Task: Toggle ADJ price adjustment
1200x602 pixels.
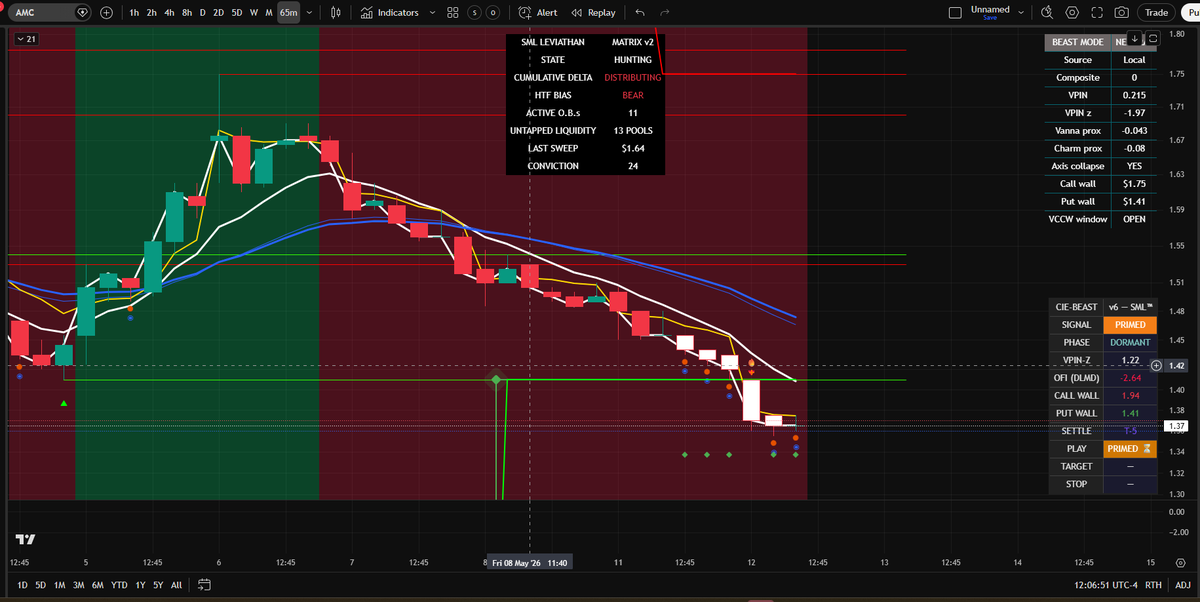Action: (1182, 584)
